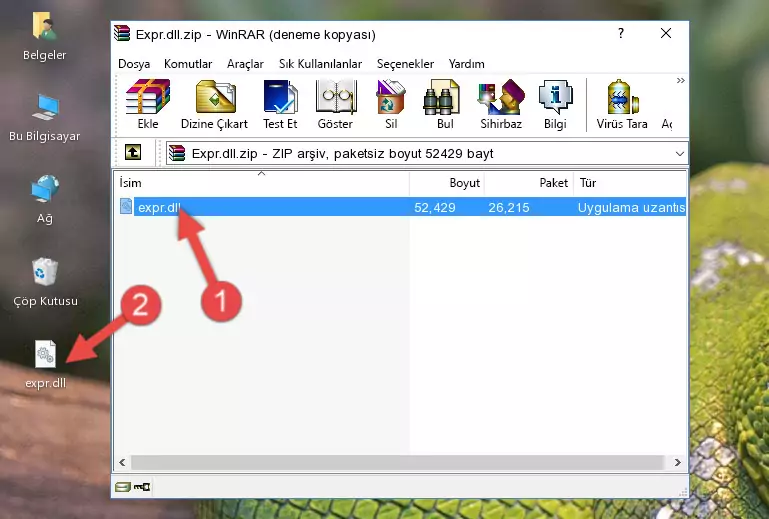
Task: Launch the Sihirbaz wizard
Action: [501, 104]
